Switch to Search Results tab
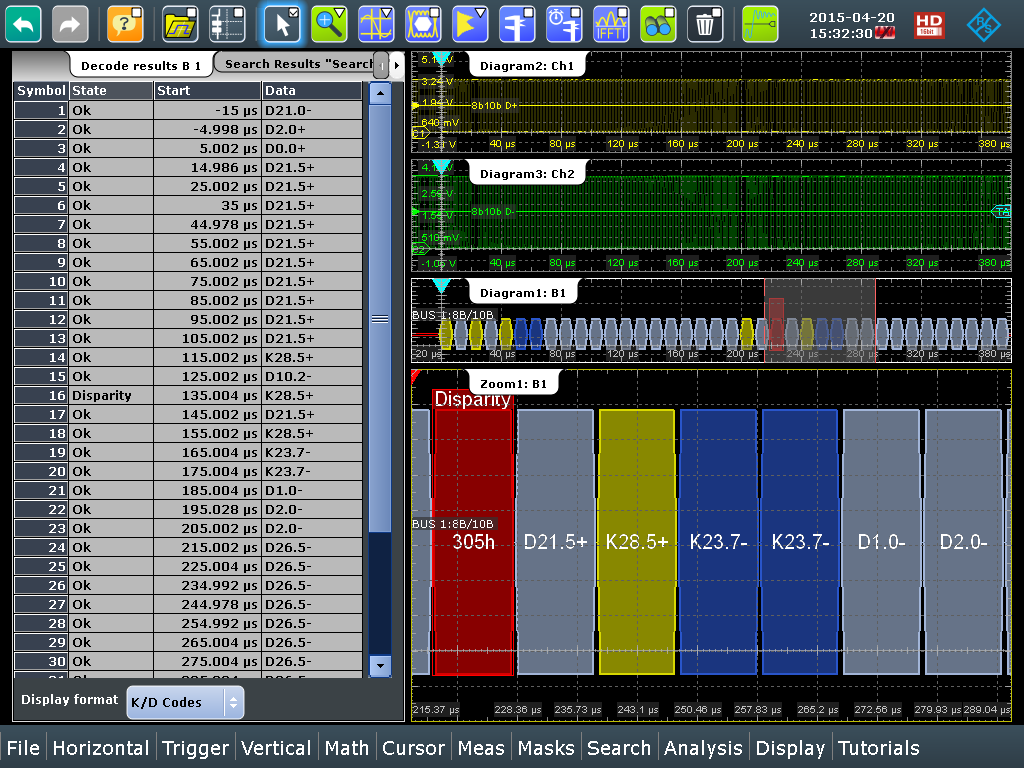Screen dimensions: 1024x768 coord(297,64)
